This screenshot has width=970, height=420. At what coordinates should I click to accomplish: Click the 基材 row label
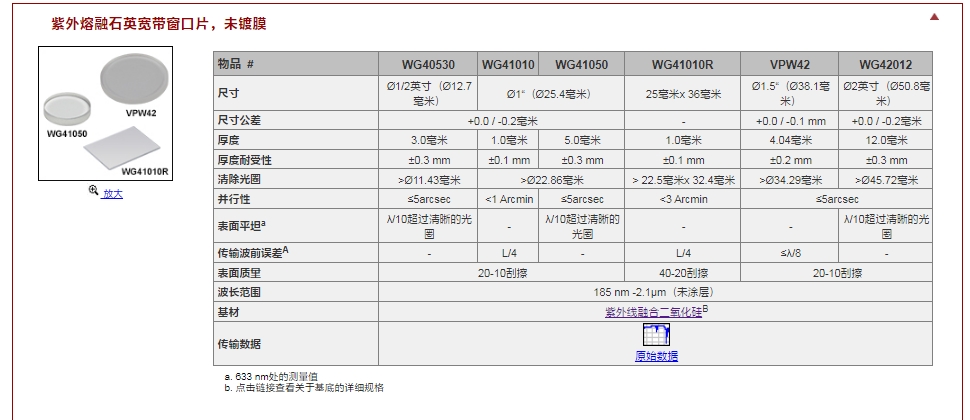pyautogui.click(x=296, y=312)
